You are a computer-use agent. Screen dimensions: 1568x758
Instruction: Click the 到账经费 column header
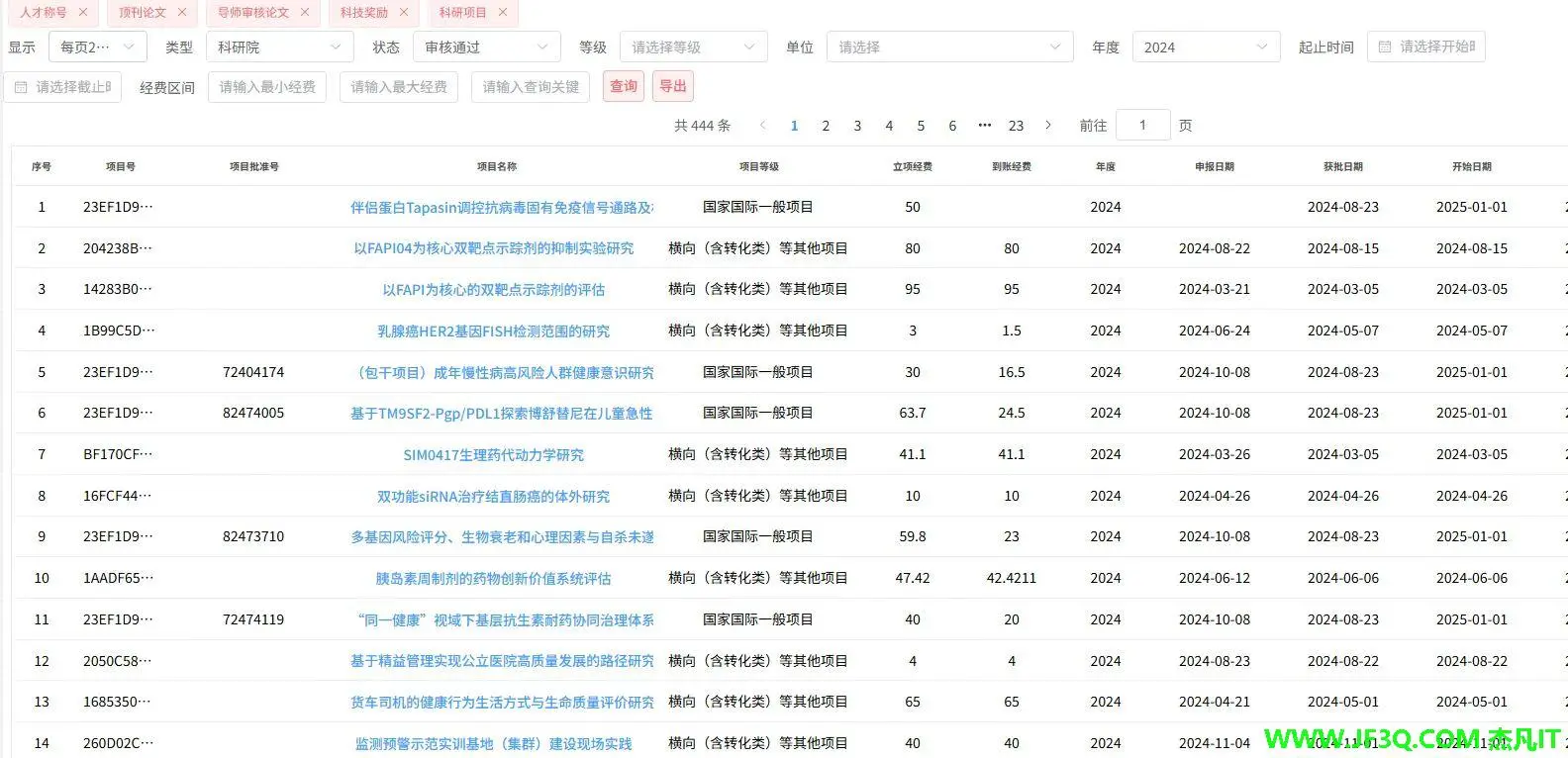(1012, 166)
